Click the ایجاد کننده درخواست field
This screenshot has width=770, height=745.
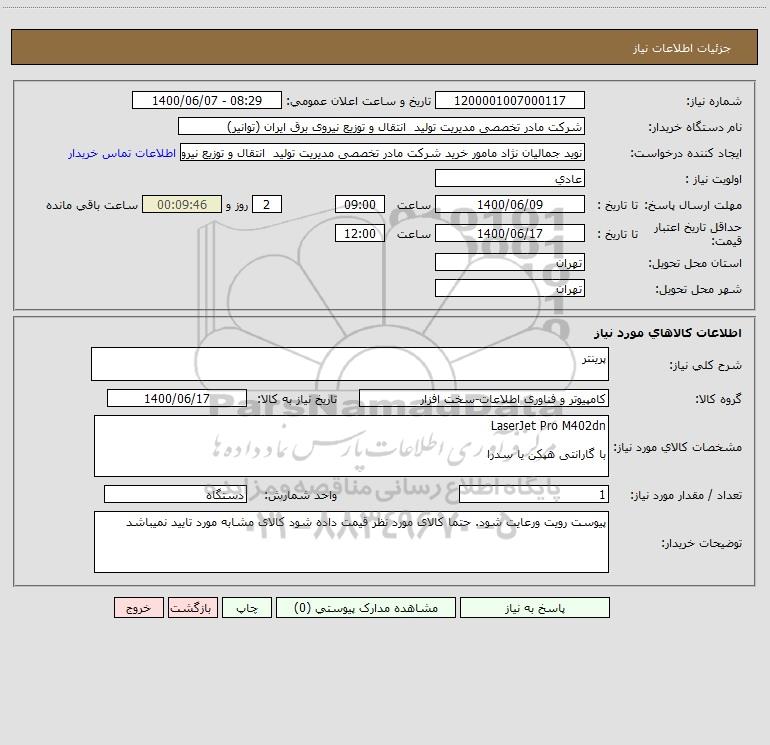tap(383, 152)
